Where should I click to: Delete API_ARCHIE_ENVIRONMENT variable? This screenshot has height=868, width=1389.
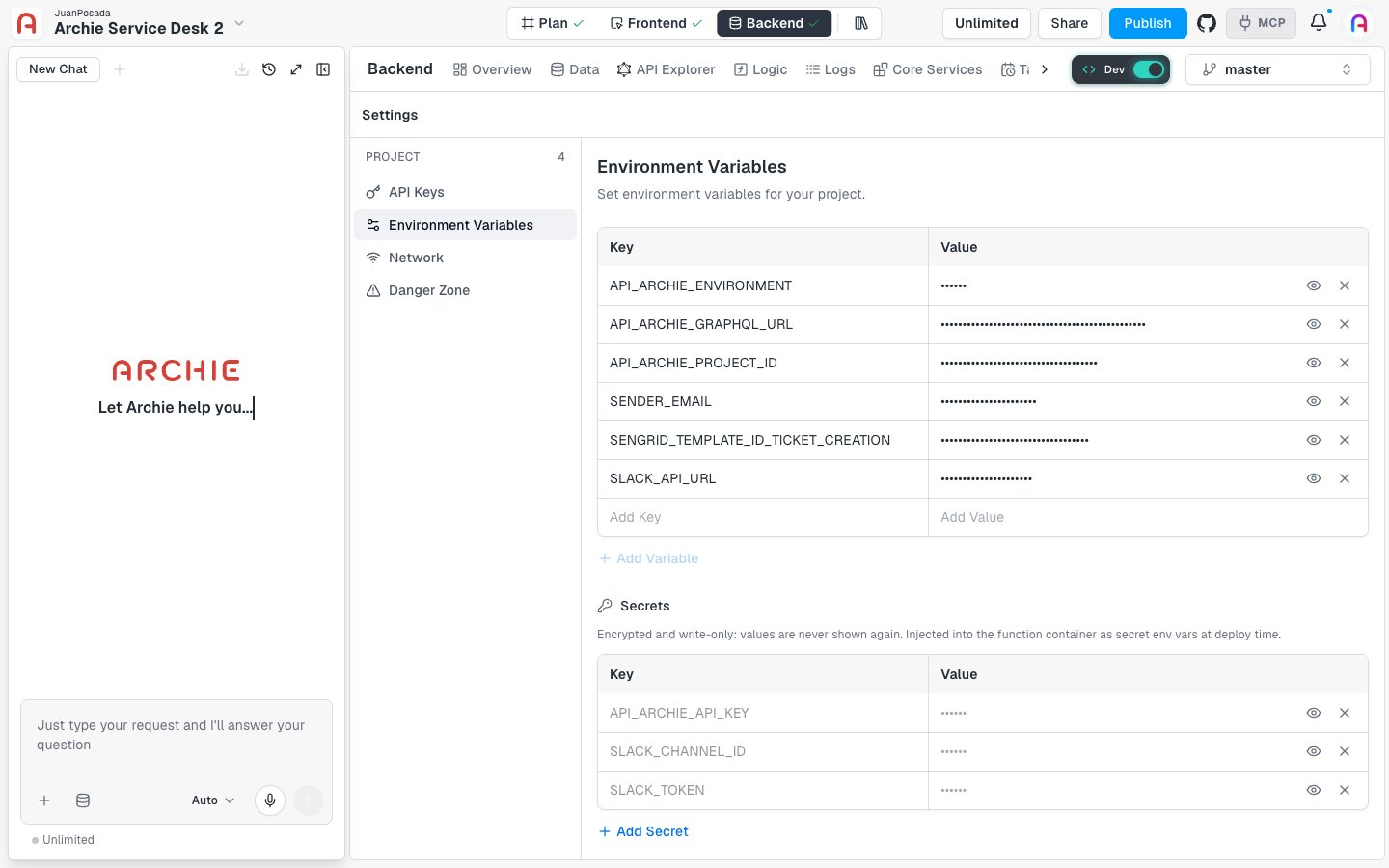tap(1345, 285)
